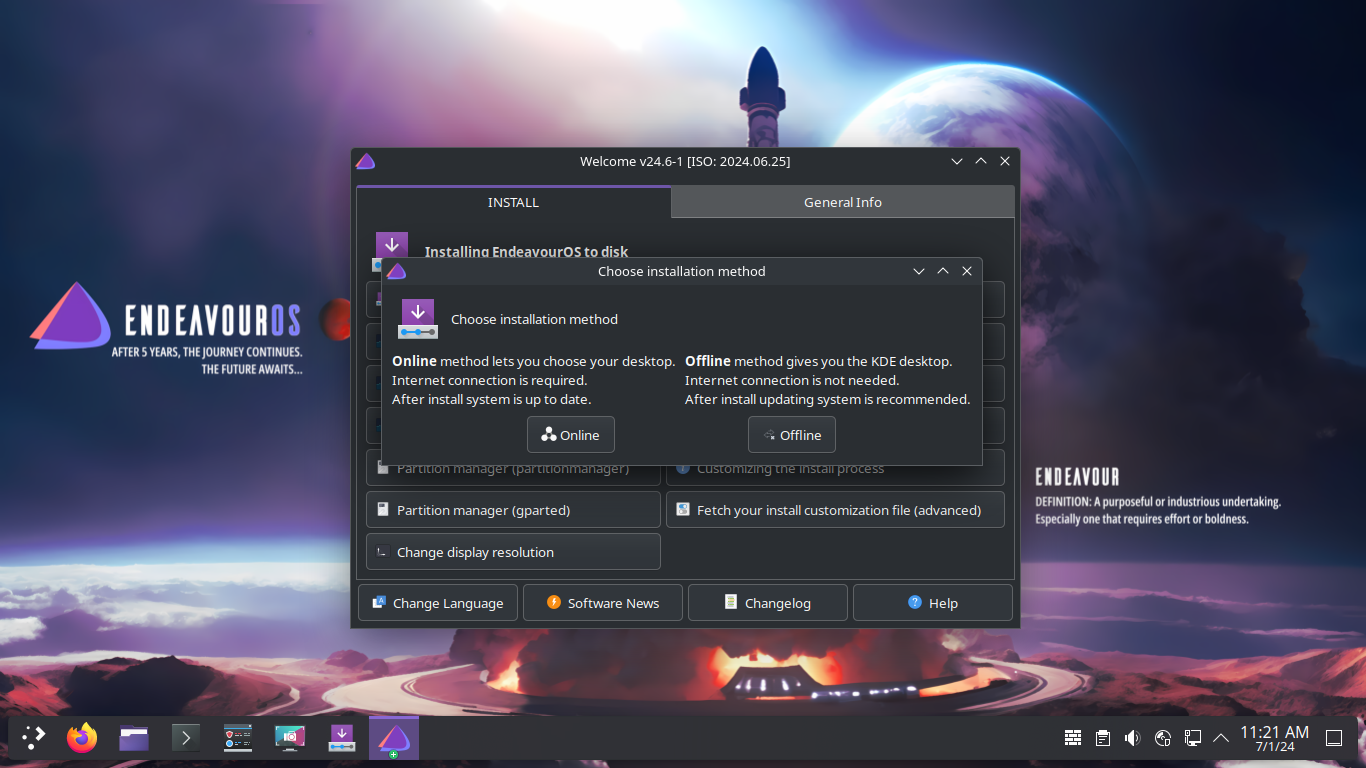Minimize the Welcome v24.6-1 window

(957, 161)
